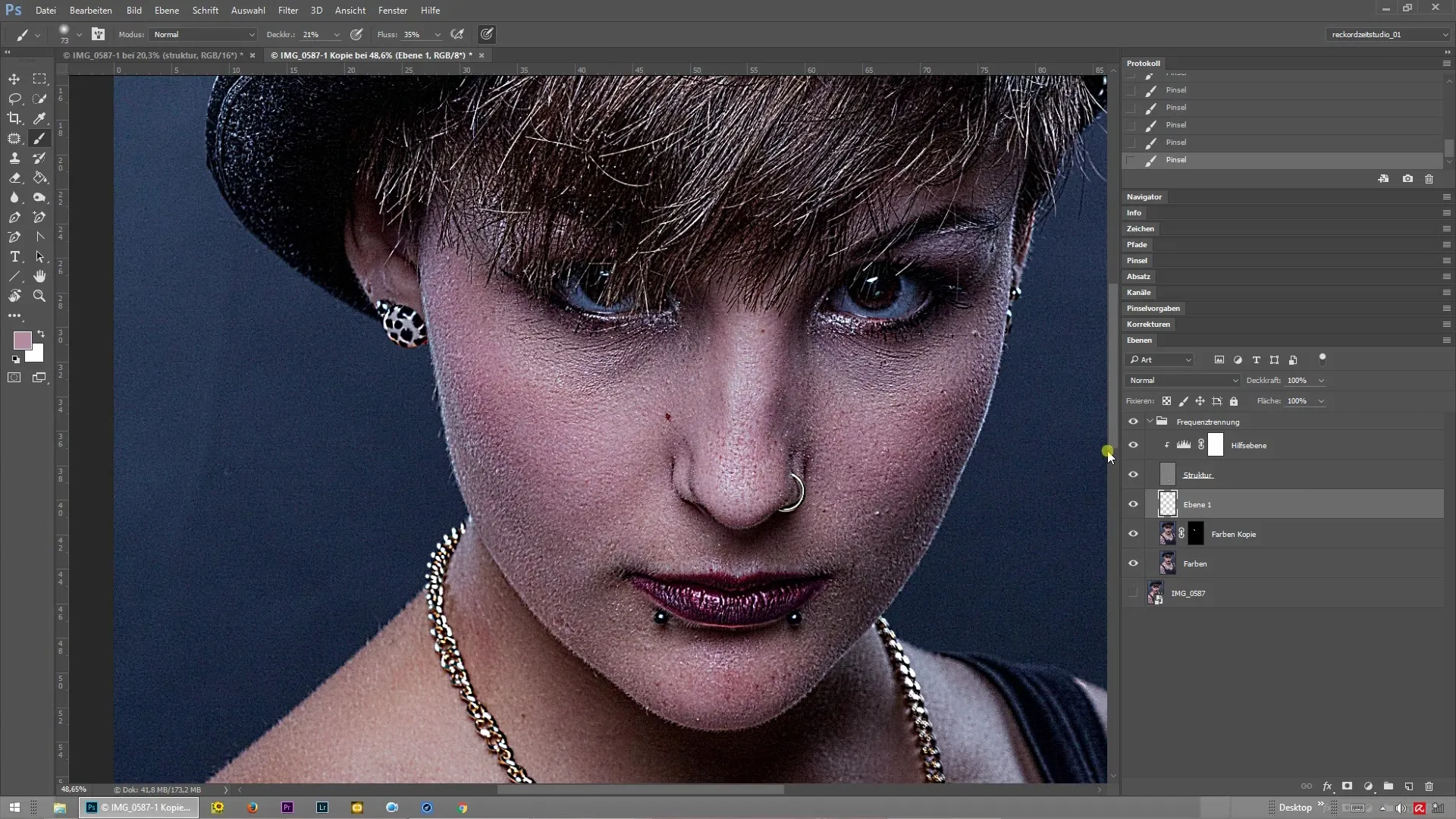Open the Bearbeiten menu

[x=91, y=11]
